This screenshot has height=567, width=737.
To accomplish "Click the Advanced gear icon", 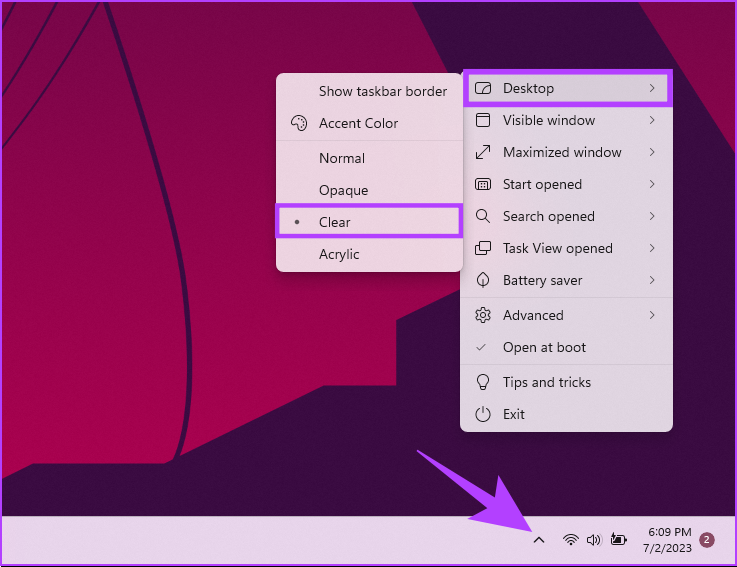I will 483,315.
